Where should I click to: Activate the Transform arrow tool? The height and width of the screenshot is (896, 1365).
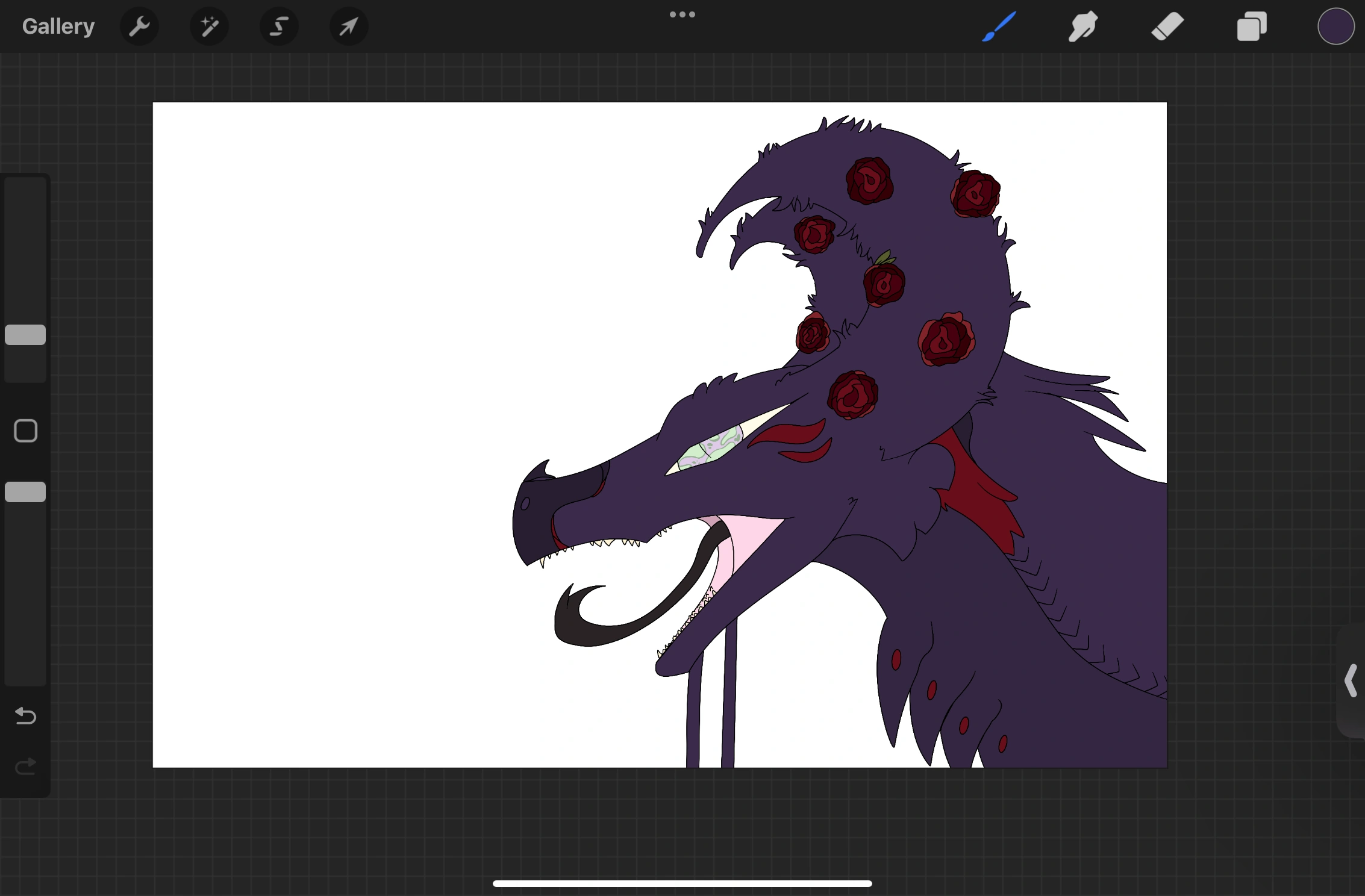[x=348, y=26]
